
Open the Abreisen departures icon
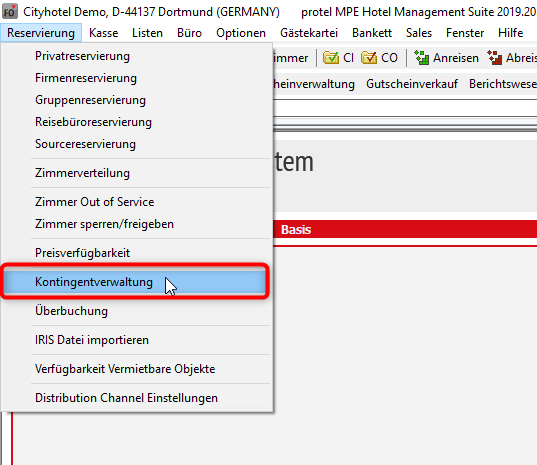pos(495,58)
